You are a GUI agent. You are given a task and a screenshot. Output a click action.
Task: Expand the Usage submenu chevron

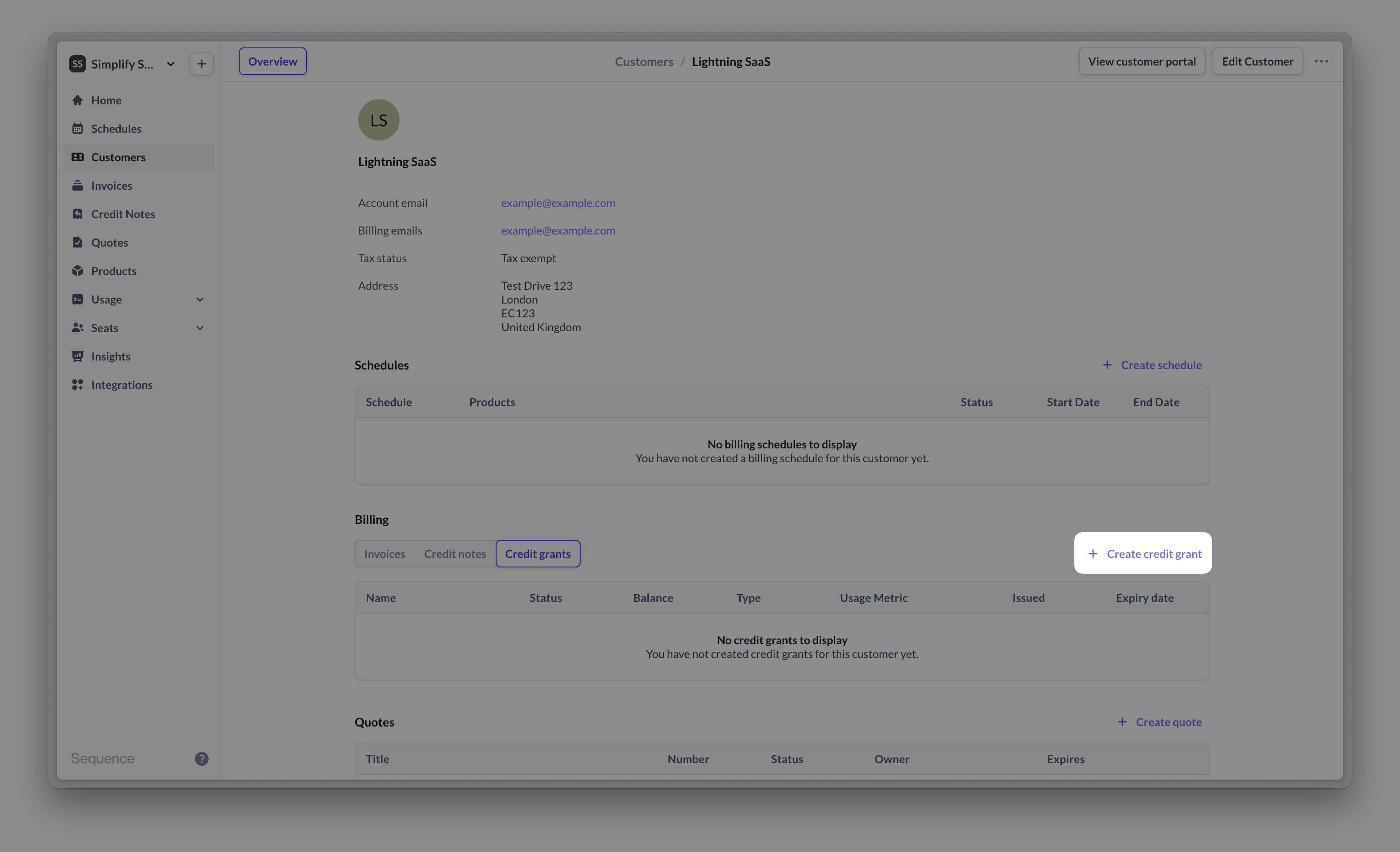(200, 299)
